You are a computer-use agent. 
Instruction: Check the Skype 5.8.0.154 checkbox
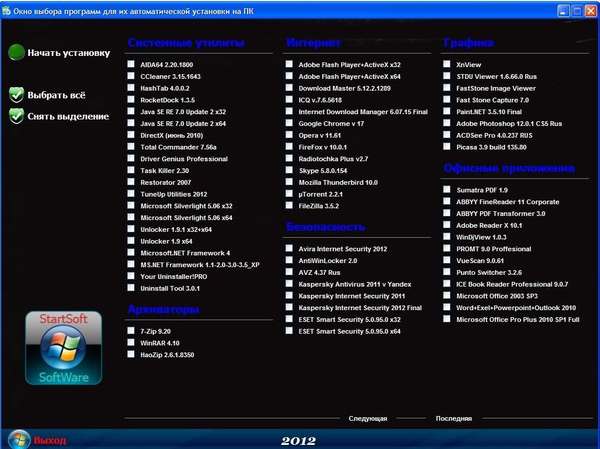(x=289, y=170)
